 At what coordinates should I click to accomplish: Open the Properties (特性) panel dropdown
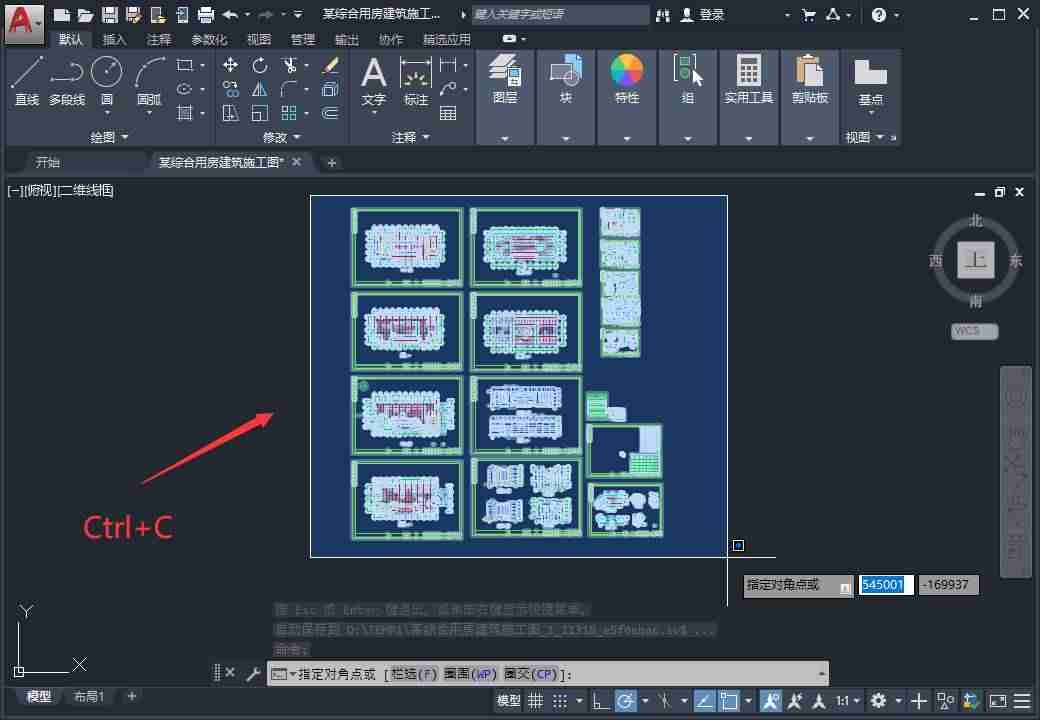(x=627, y=139)
